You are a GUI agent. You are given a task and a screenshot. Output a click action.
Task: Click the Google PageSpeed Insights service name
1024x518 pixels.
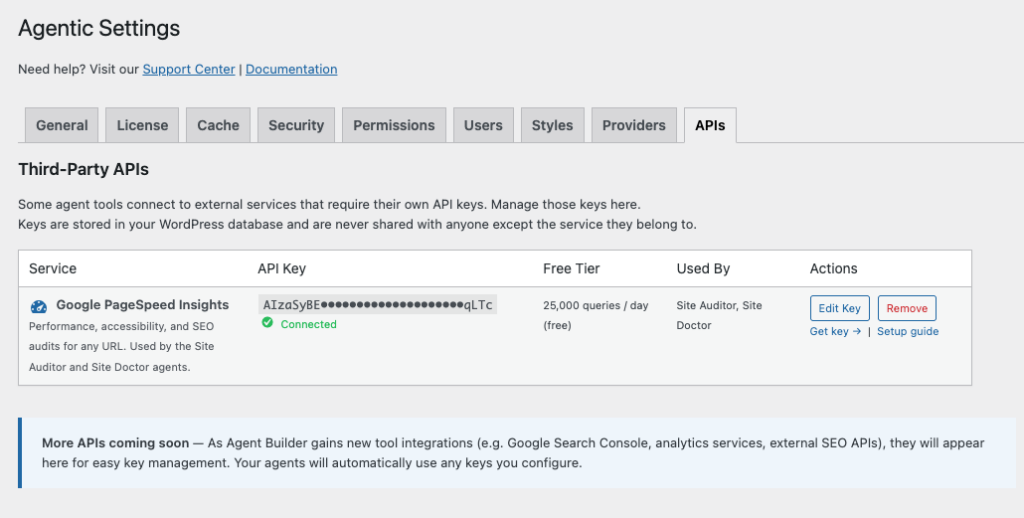tap(142, 304)
